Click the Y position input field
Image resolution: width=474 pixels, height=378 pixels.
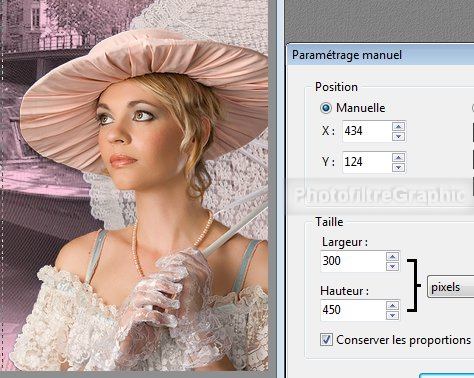coord(367,162)
